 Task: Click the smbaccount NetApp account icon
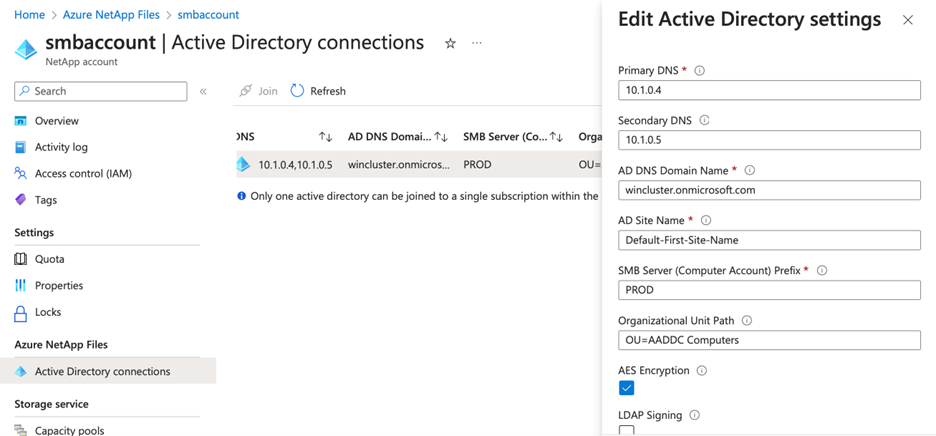point(26,49)
